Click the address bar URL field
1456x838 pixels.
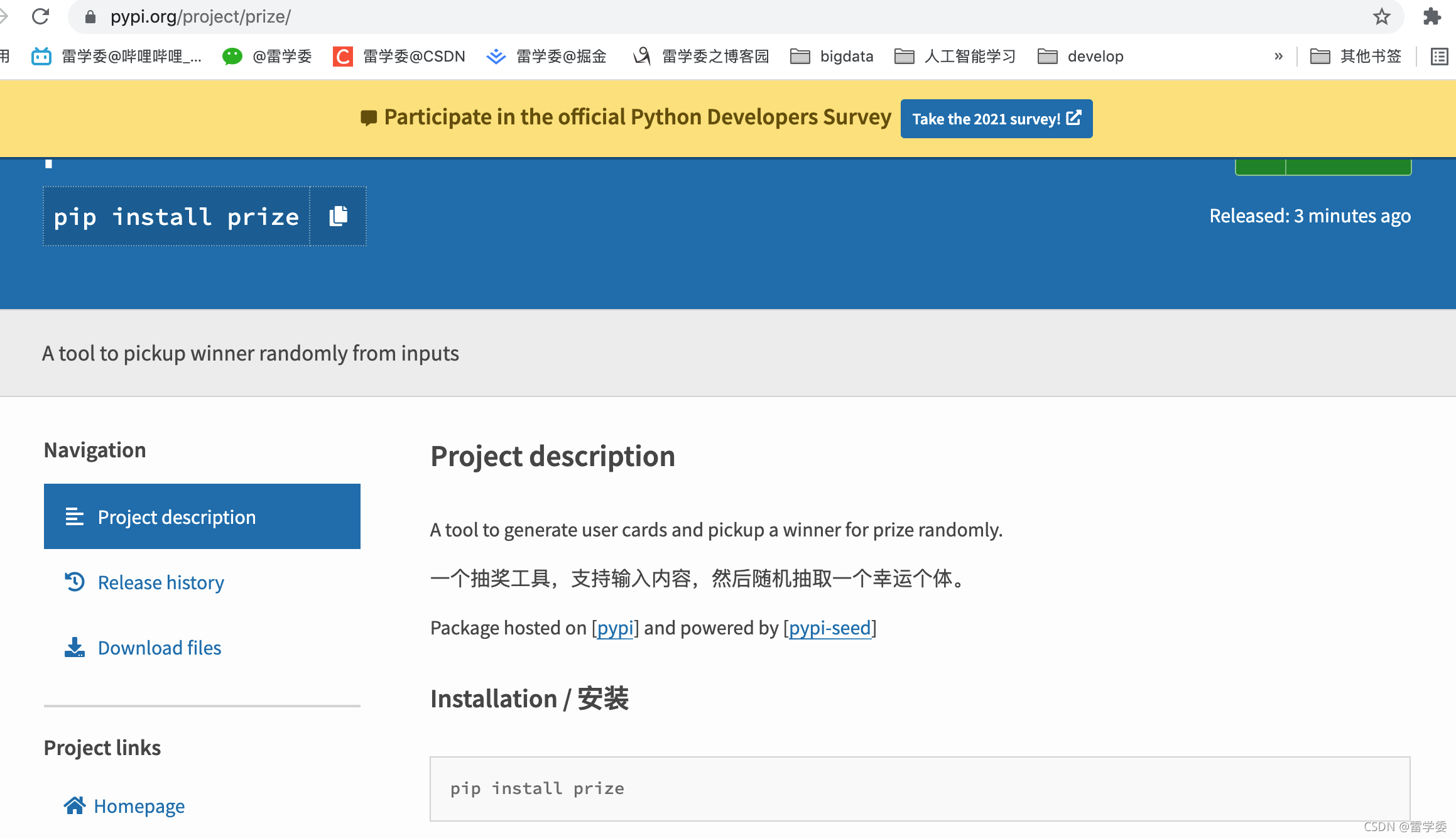(628, 16)
